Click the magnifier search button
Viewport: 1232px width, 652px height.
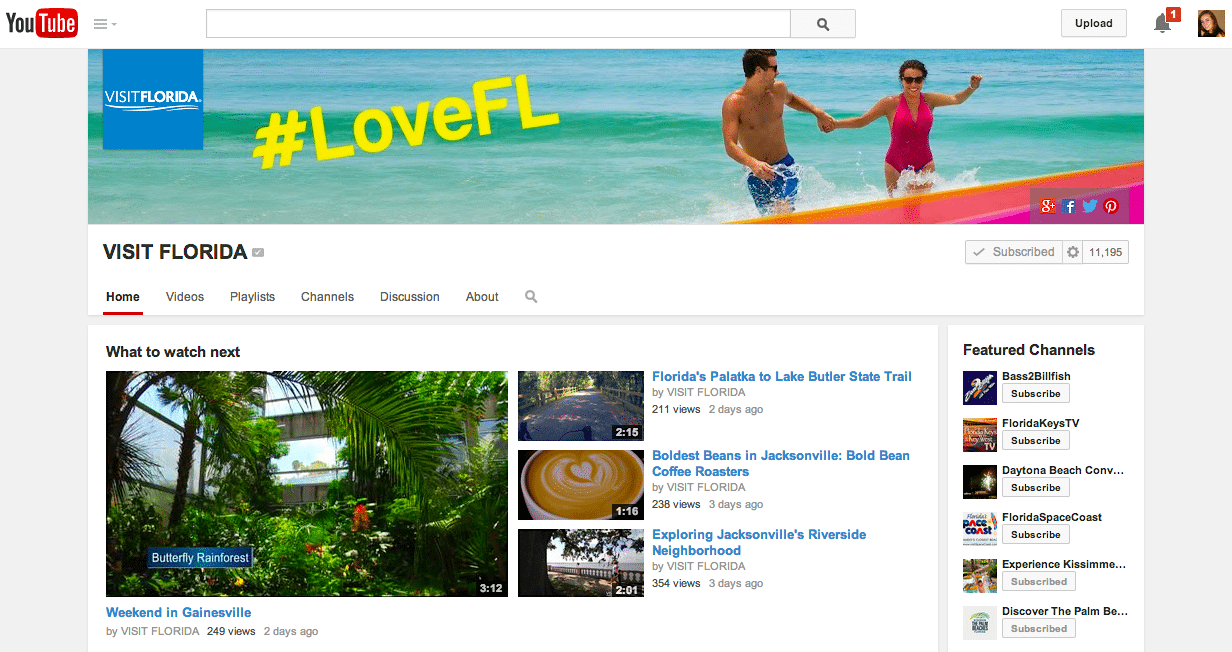click(x=823, y=24)
